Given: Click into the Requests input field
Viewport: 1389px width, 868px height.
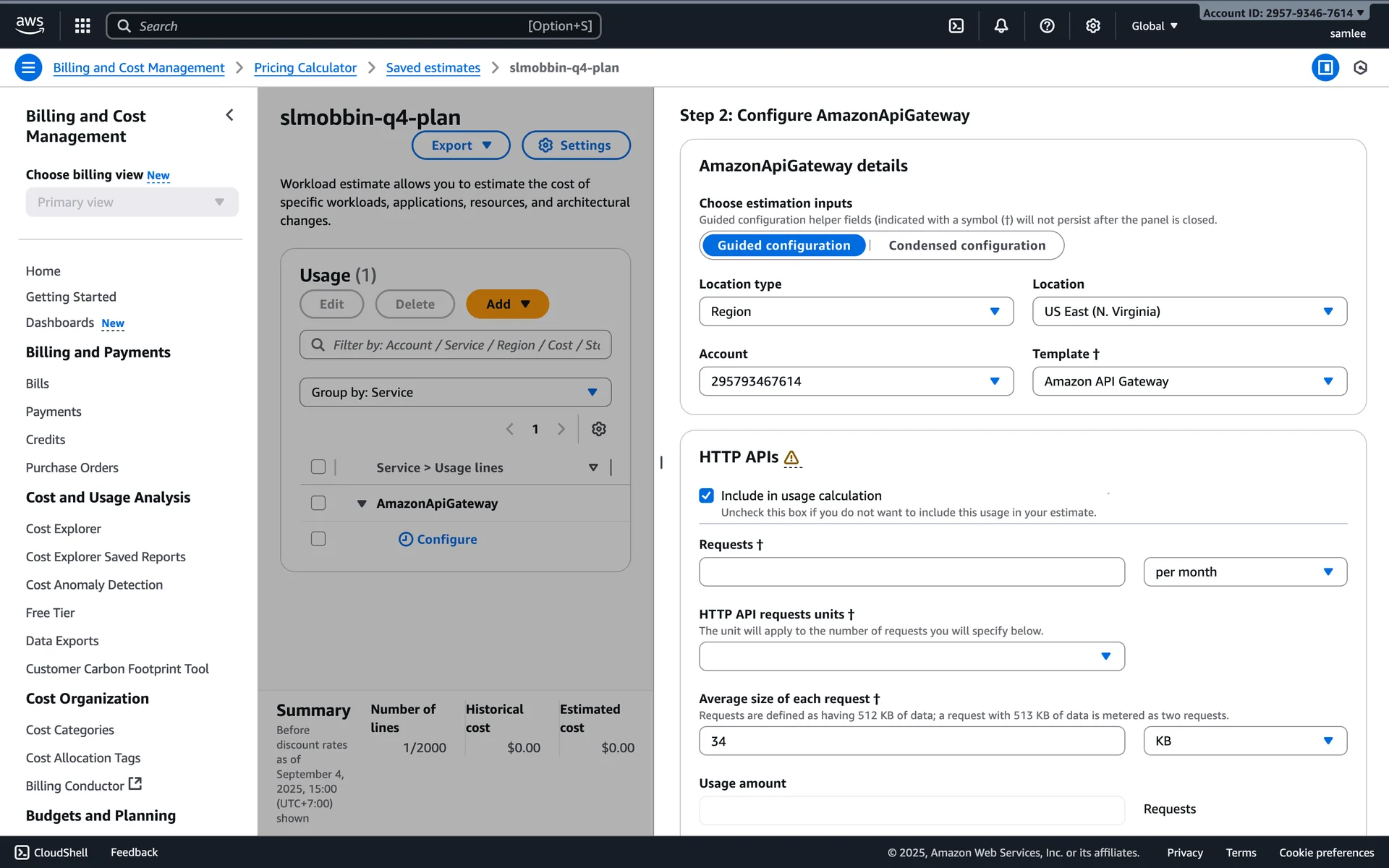Looking at the screenshot, I should [911, 571].
